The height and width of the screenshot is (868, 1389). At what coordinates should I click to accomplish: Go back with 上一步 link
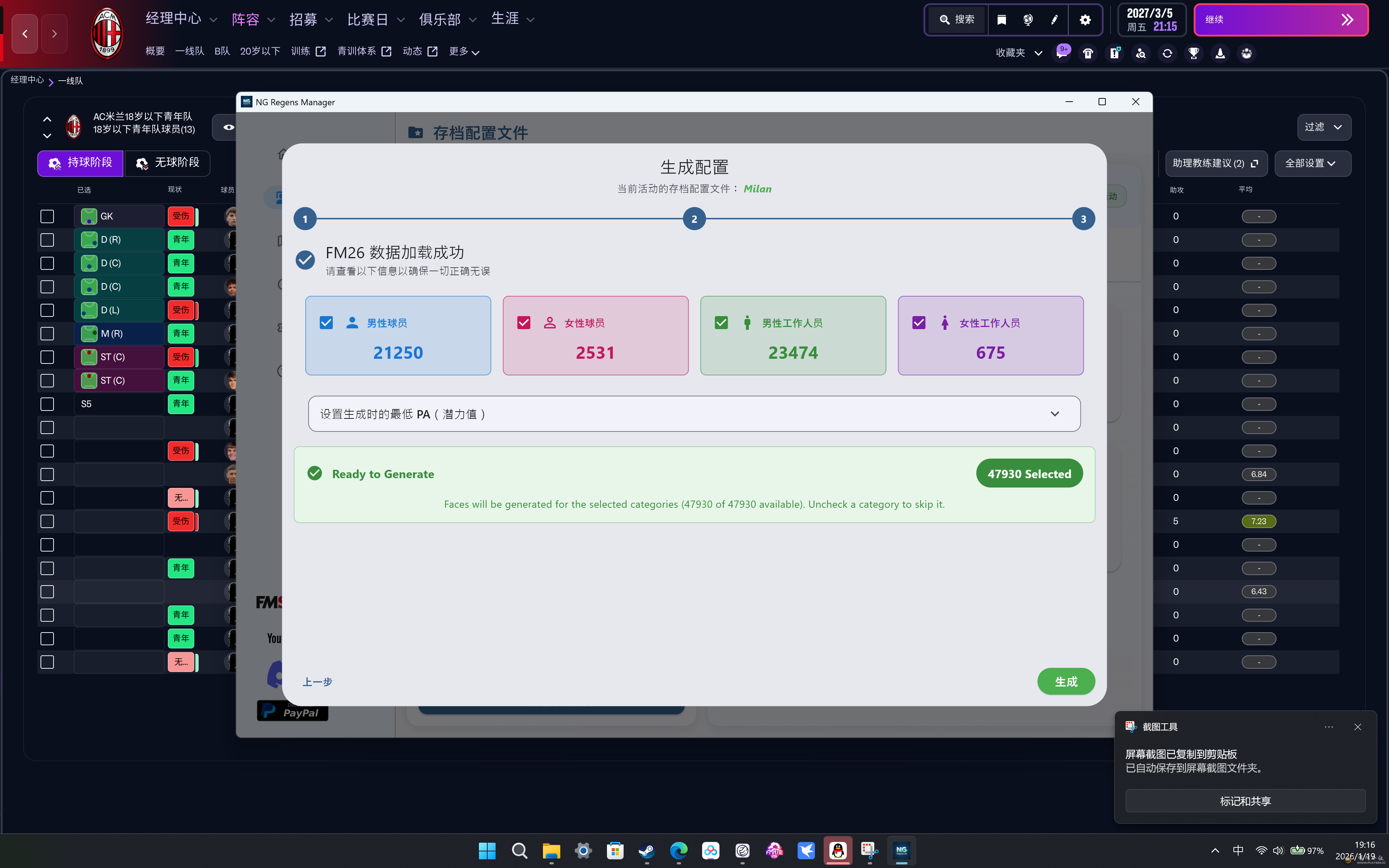click(x=317, y=681)
